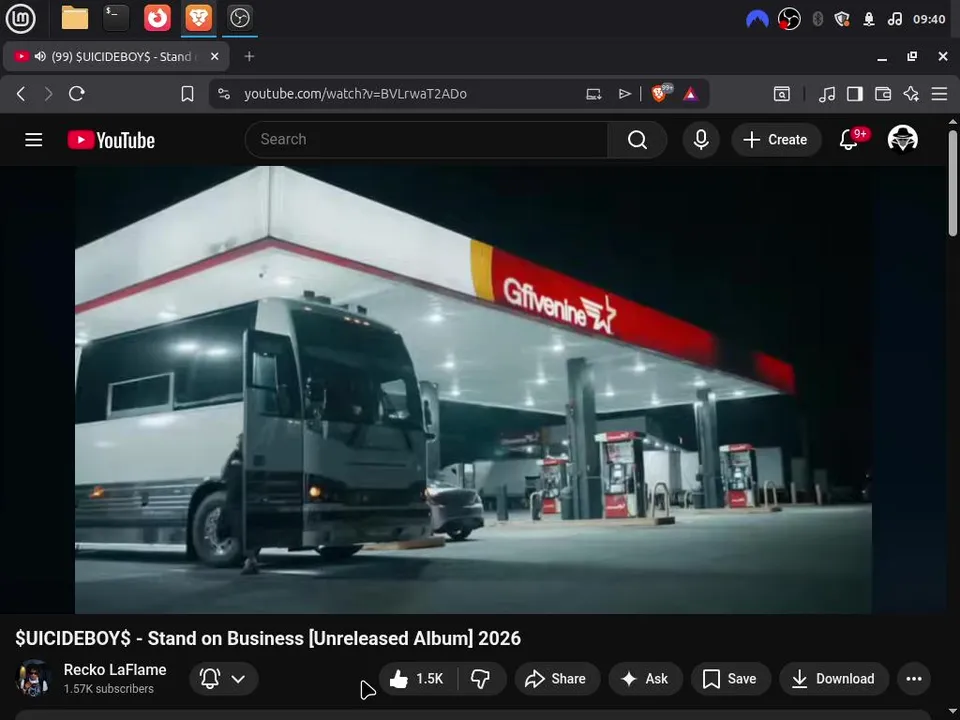The width and height of the screenshot is (960, 720).
Task: Toggle the YouTube guide sidebar menu
Action: (34, 140)
